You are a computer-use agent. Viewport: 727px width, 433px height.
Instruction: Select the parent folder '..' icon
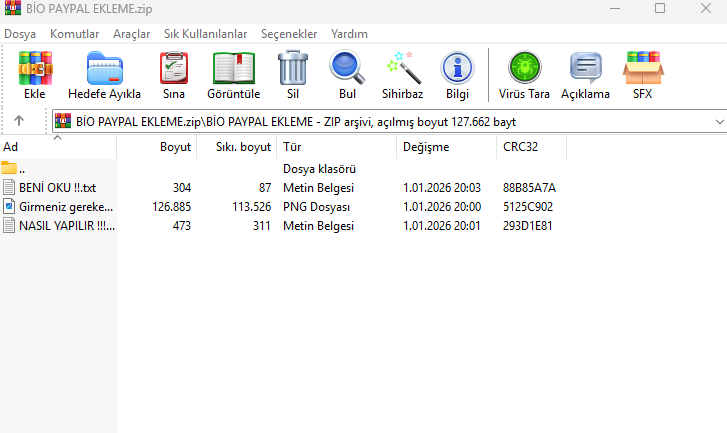(9, 167)
